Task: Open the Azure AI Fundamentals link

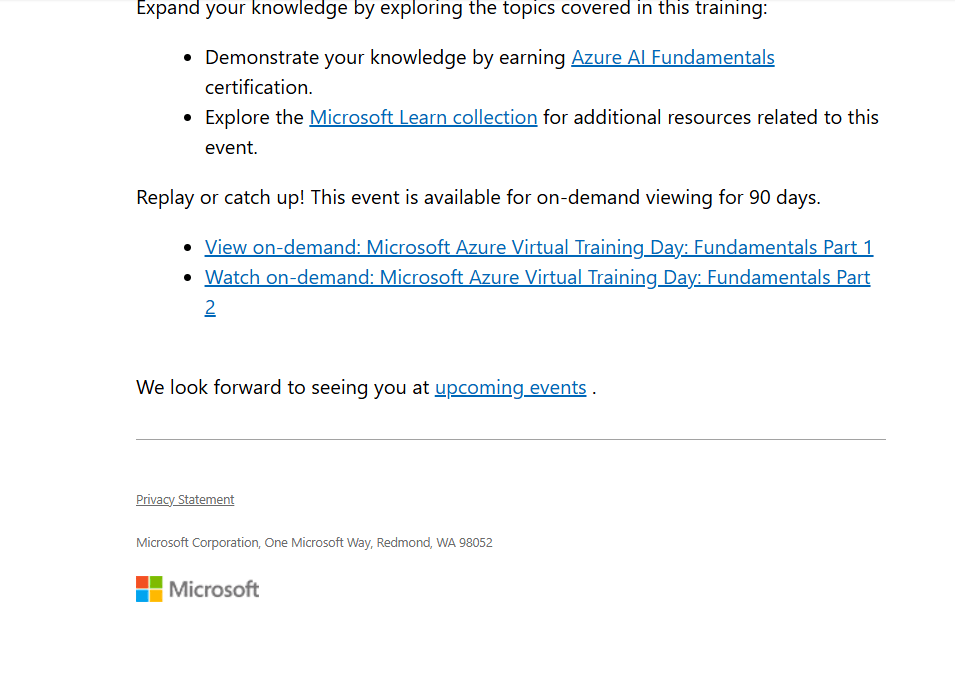Action: tap(672, 57)
